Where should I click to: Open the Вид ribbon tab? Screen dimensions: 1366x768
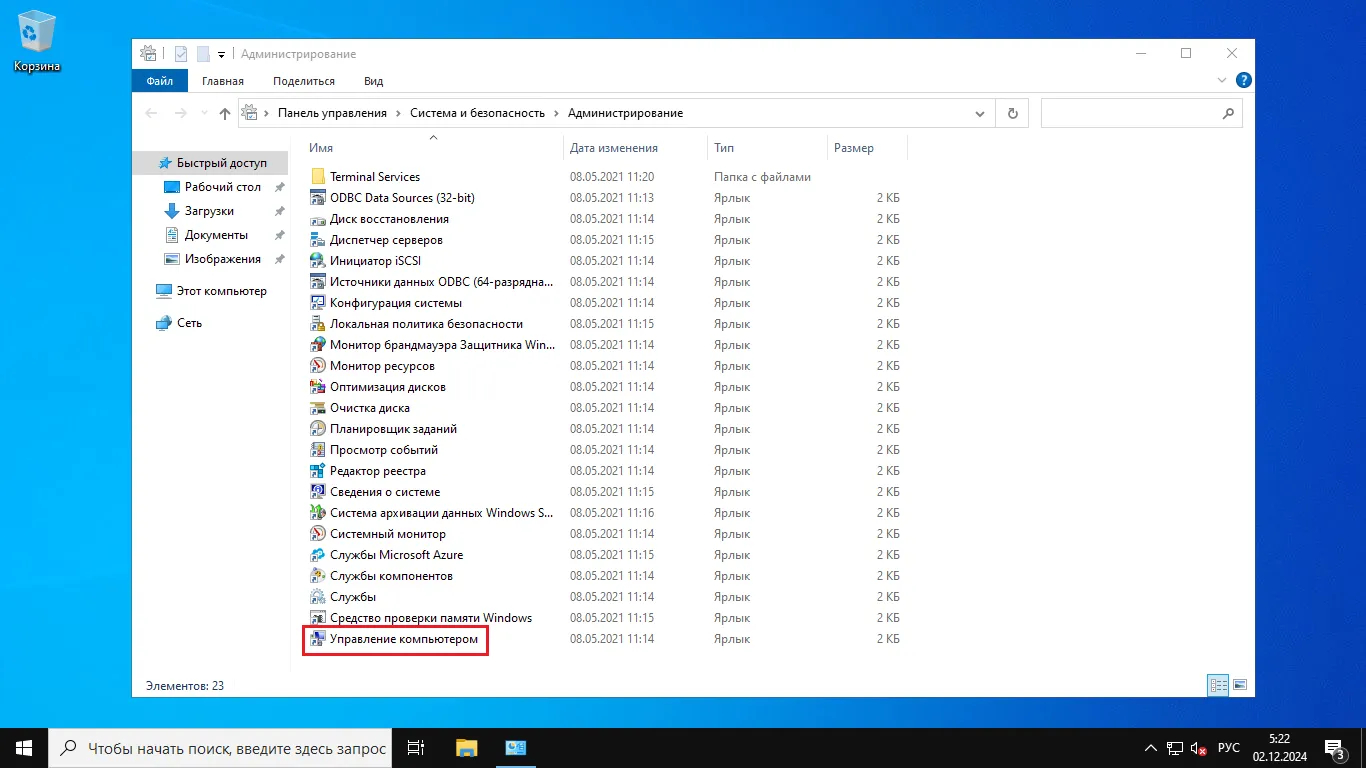tap(373, 81)
